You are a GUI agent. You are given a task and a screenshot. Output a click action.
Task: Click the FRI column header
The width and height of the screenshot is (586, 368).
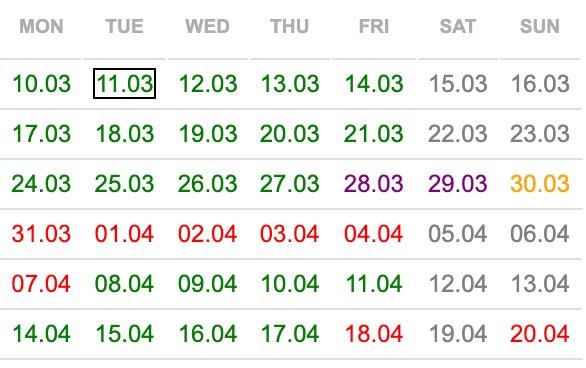[x=374, y=27]
